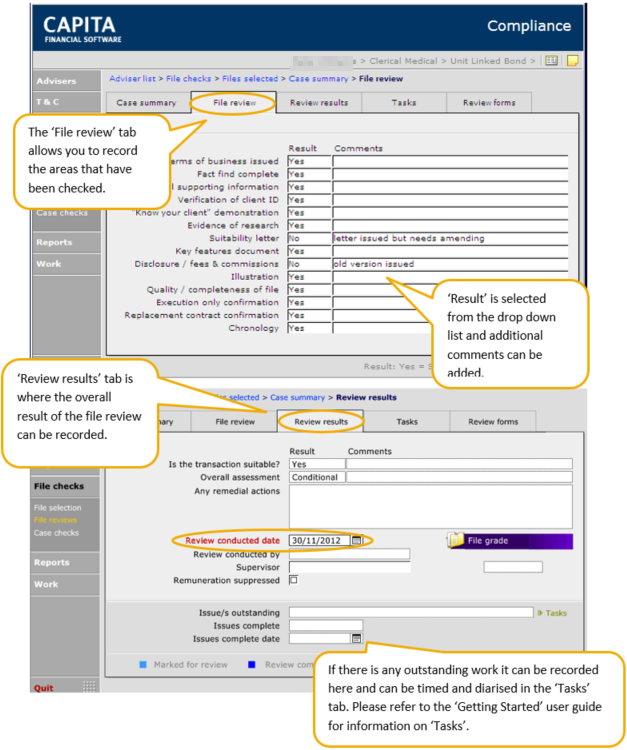Open Result dropdown for Evidence of research
Screen dimensions: 627x750
309,225
